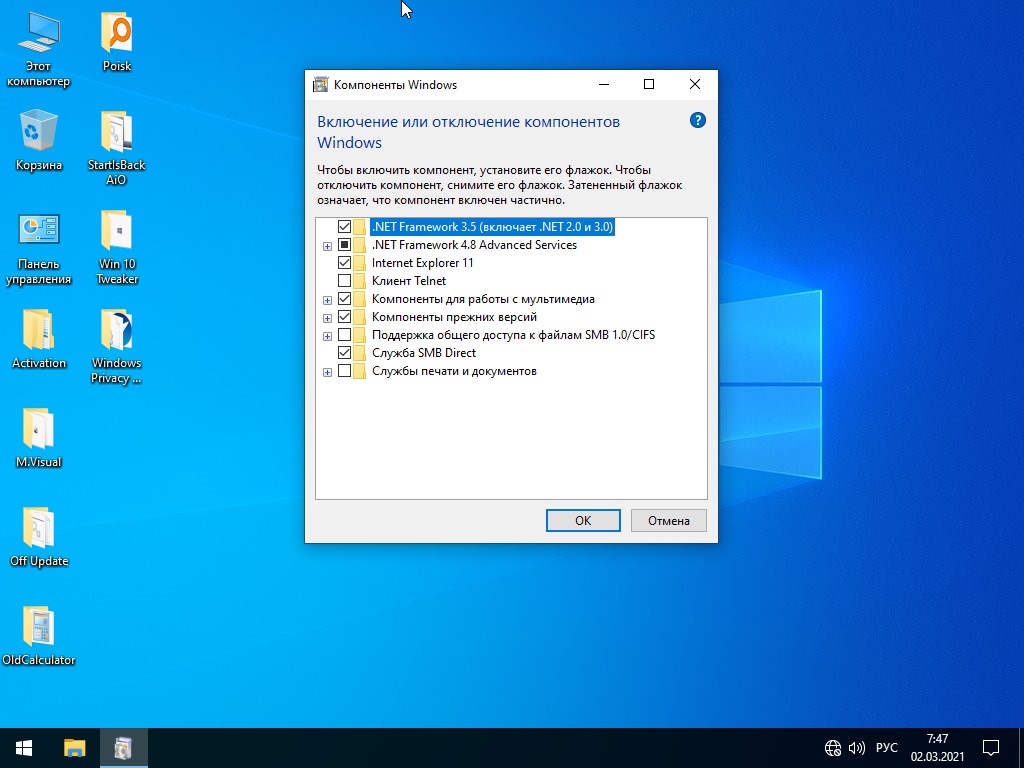Screen dimensions: 1024x768
Task: Uncheck Internet Explorer 11 checkbox
Action: pos(344,263)
